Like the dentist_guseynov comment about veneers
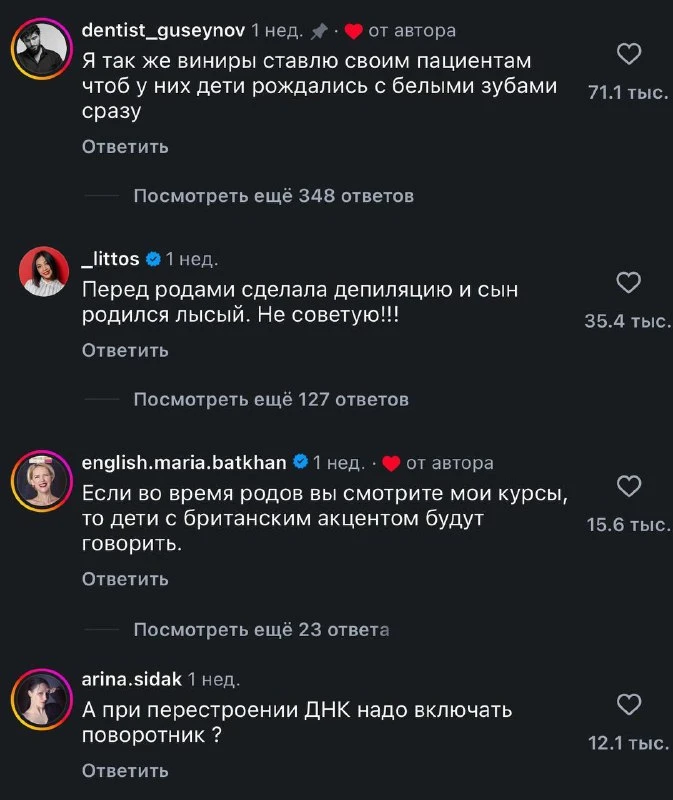The image size is (673, 800). [629, 55]
